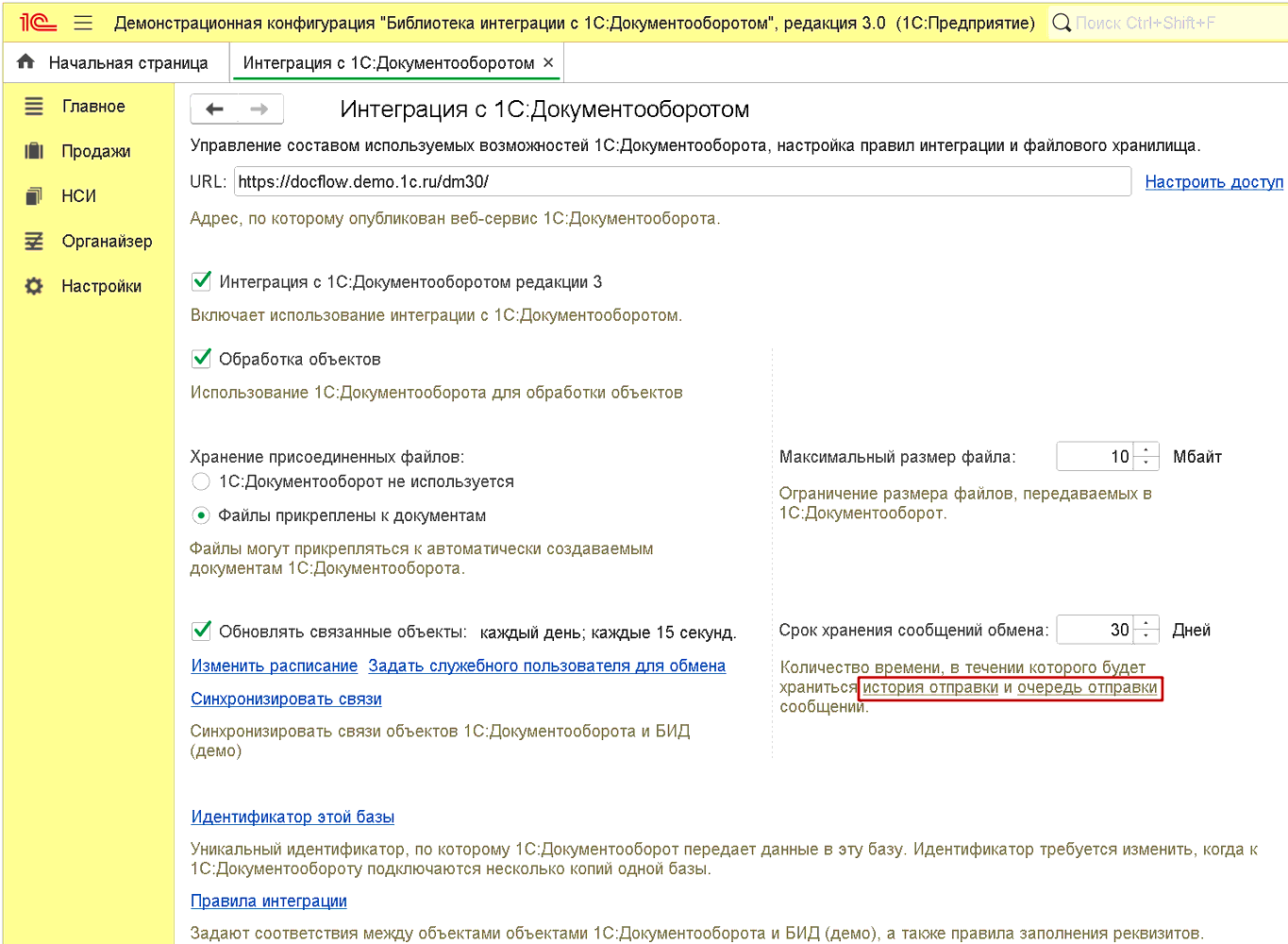Open the Главное section
This screenshot has width=1288, height=944.
pos(93,107)
